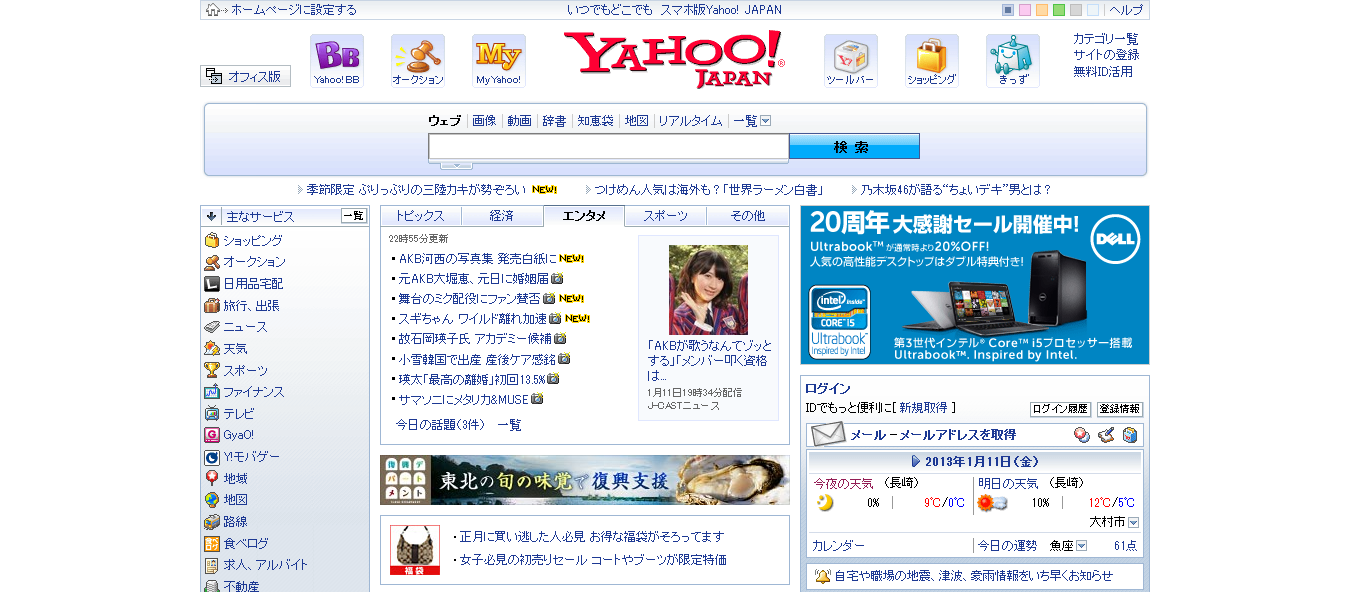This screenshot has width=1349, height=592.
Task: Select the gray theme color swatch
Action: (1076, 10)
